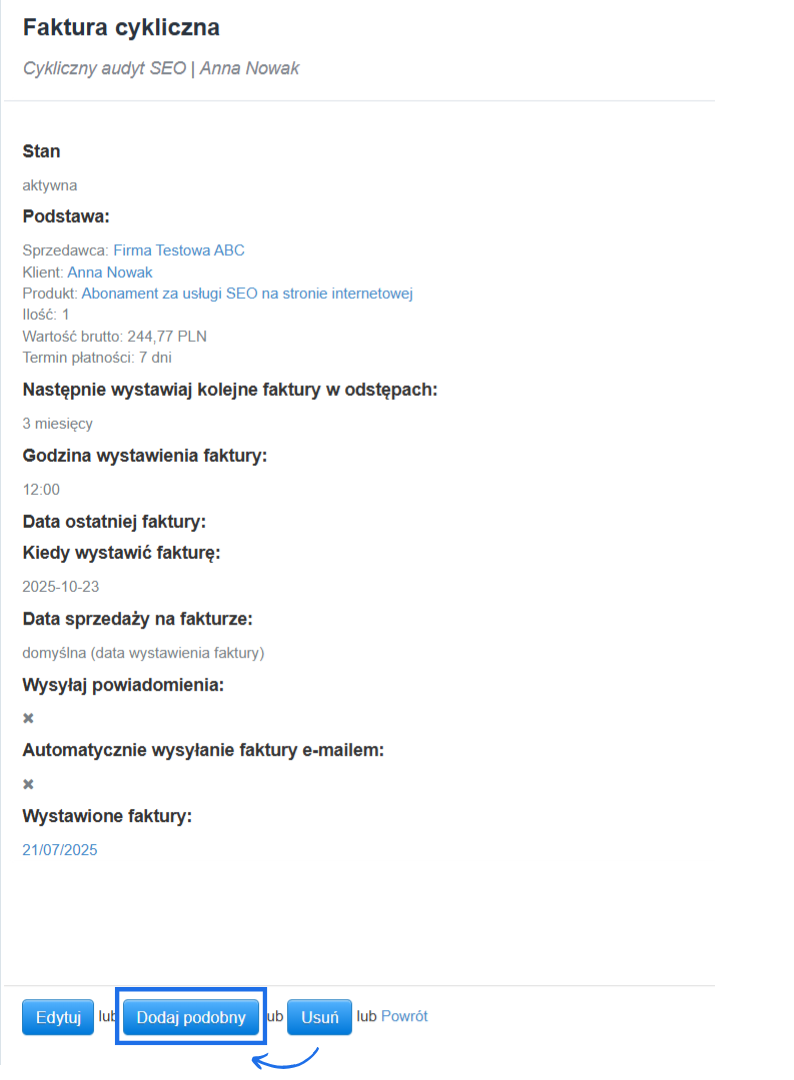Click the interval value 3 miesięcy
794x1080 pixels.
tap(58, 423)
